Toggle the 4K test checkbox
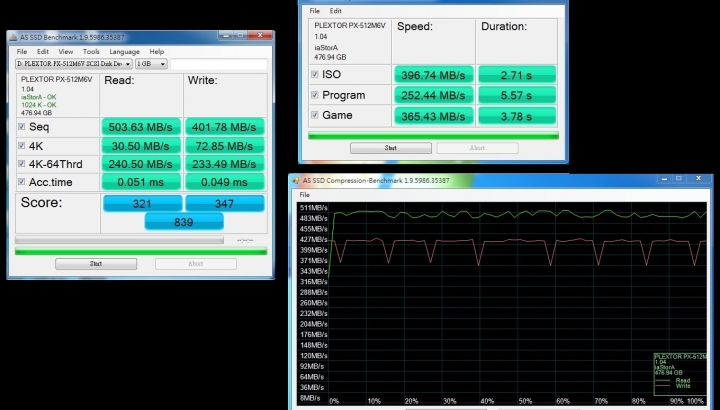The width and height of the screenshot is (720, 410). coord(21,146)
